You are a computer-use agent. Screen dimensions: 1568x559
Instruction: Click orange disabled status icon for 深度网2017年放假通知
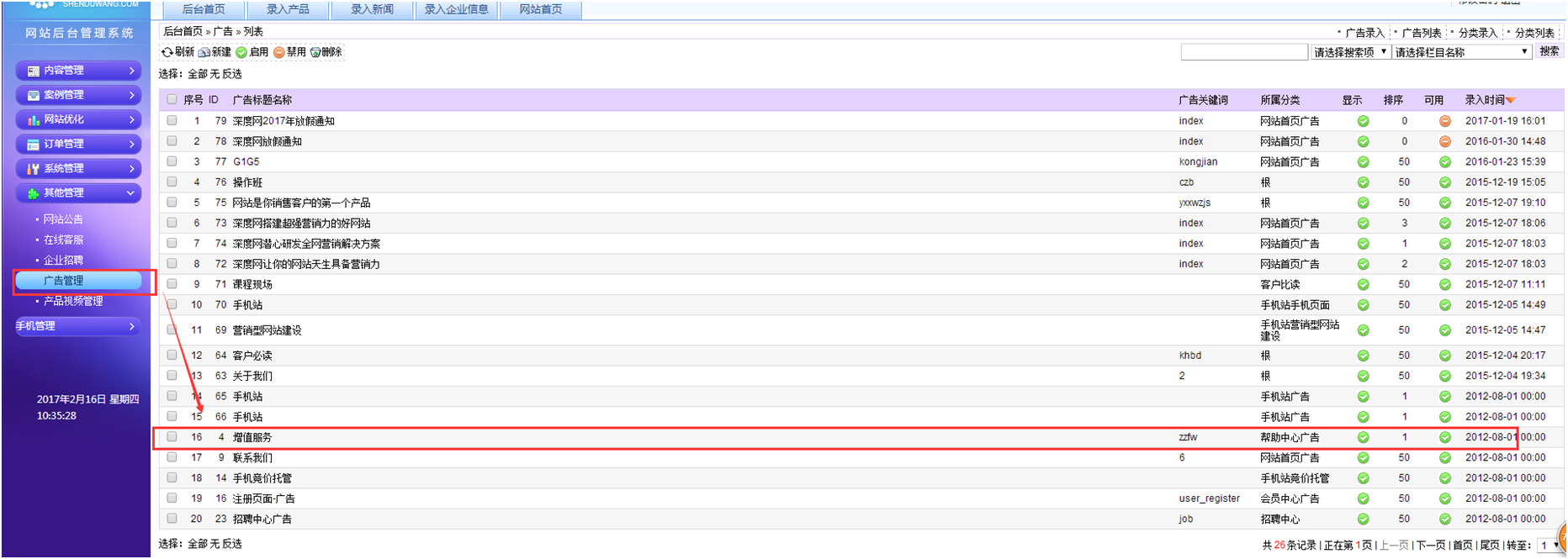tap(1444, 121)
